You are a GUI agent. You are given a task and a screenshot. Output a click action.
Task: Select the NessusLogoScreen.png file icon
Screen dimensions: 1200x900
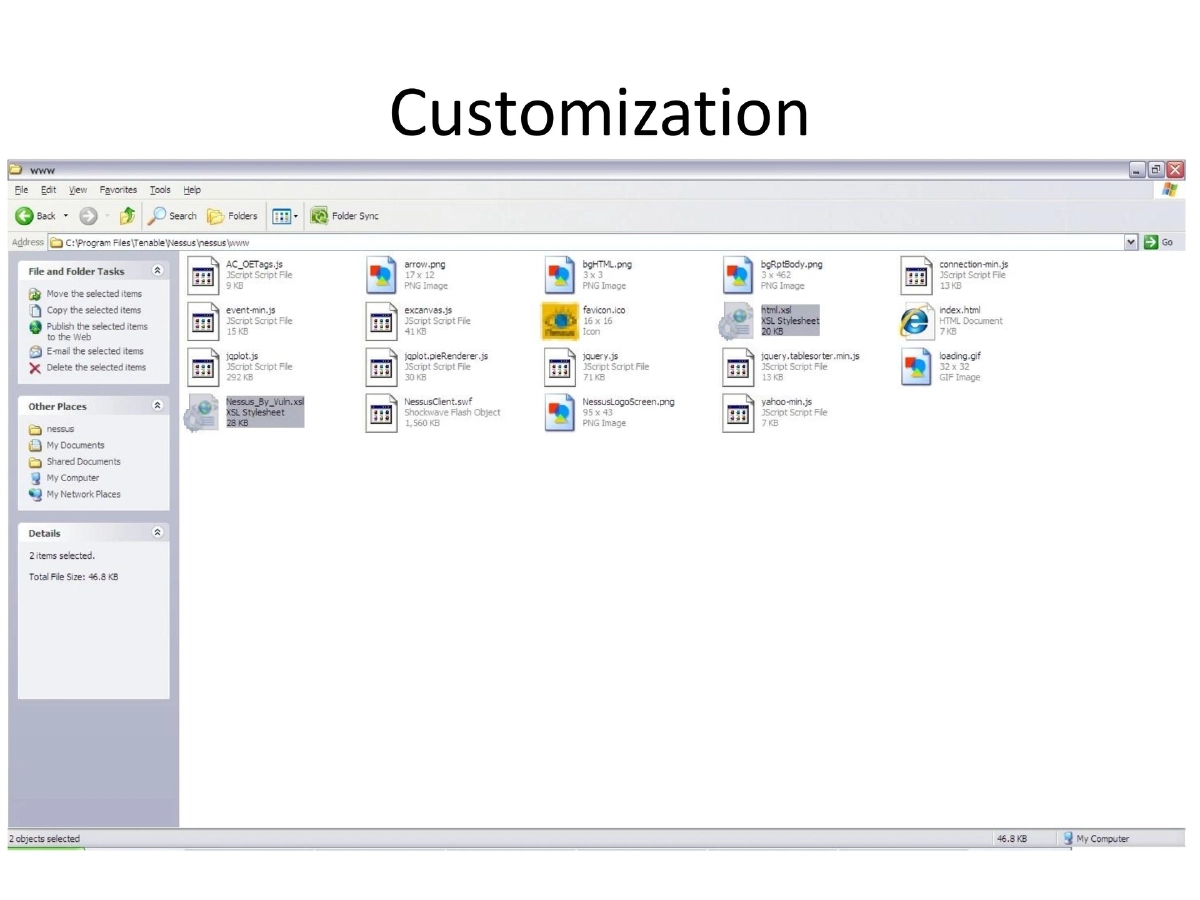560,413
